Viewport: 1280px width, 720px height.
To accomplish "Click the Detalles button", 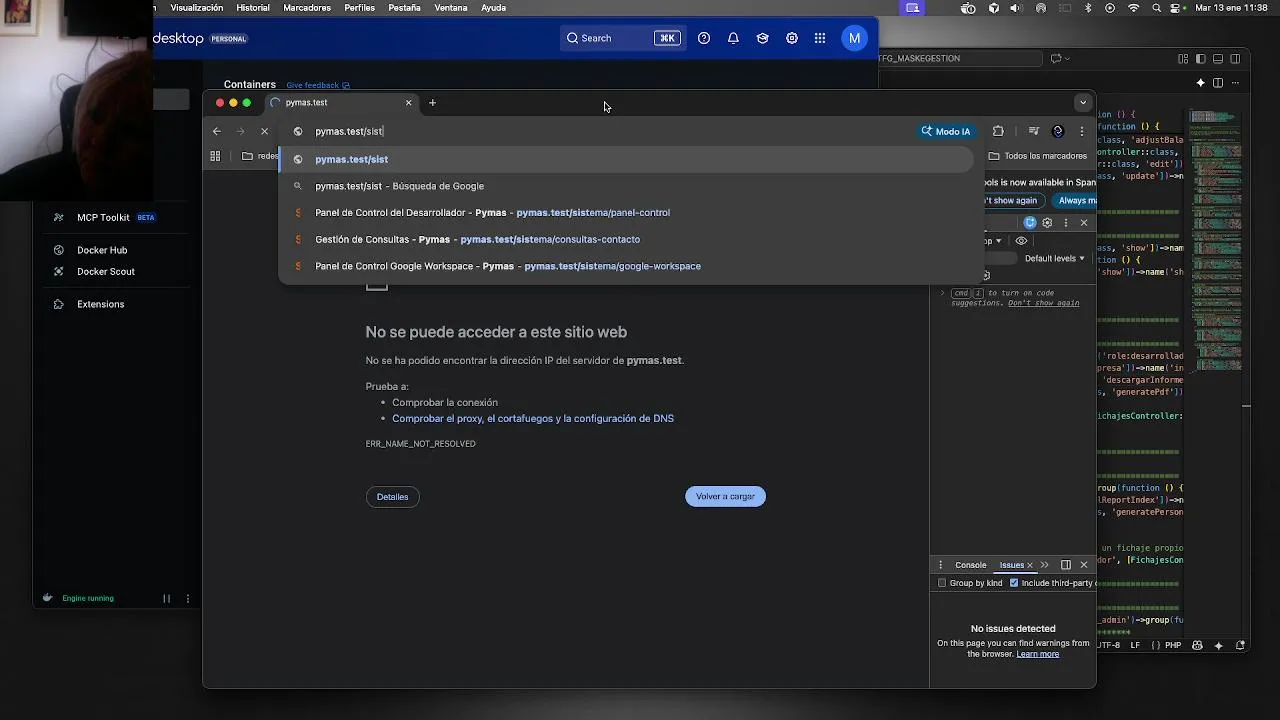I will (393, 496).
